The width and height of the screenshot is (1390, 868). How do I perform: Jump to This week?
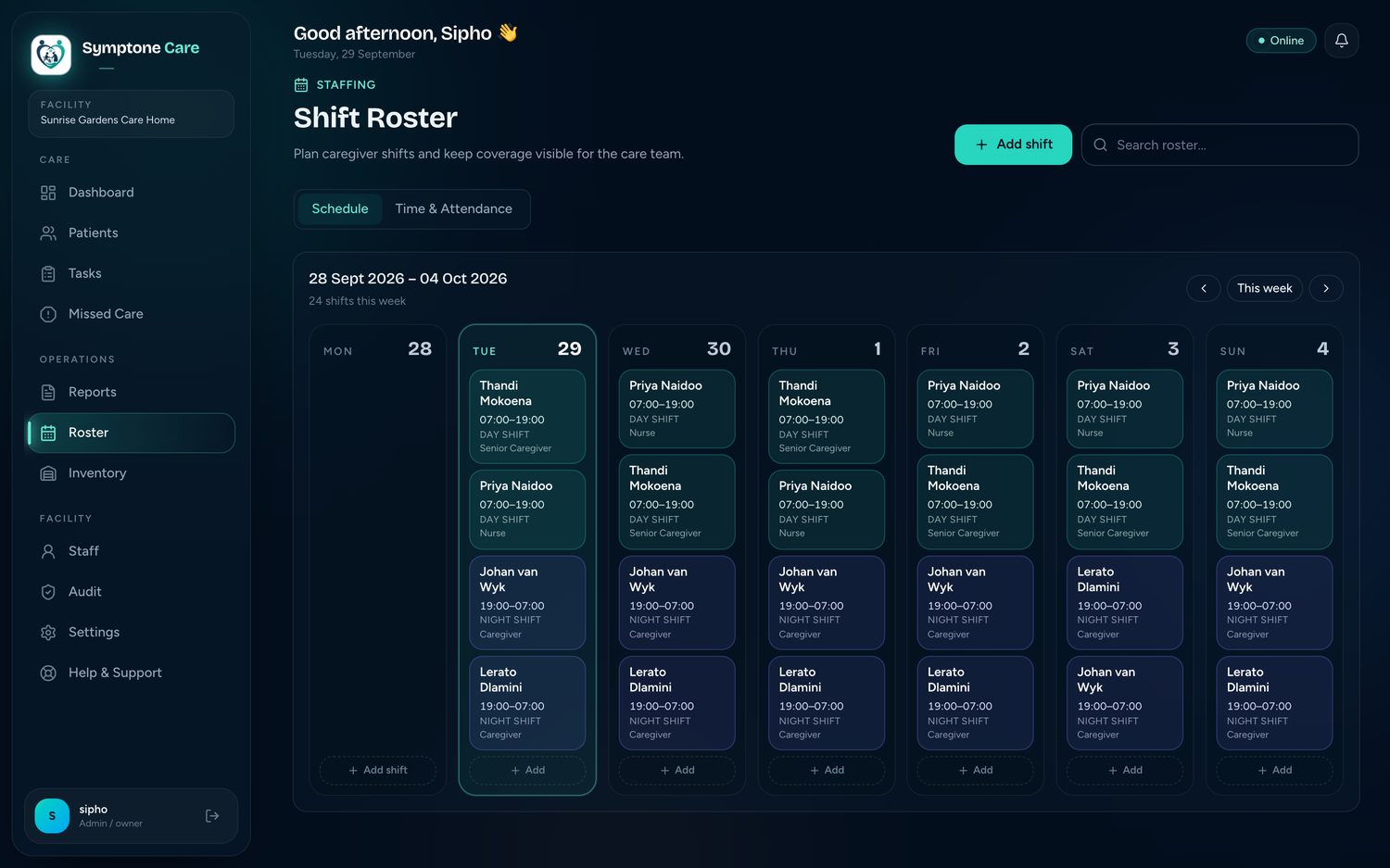click(1265, 289)
